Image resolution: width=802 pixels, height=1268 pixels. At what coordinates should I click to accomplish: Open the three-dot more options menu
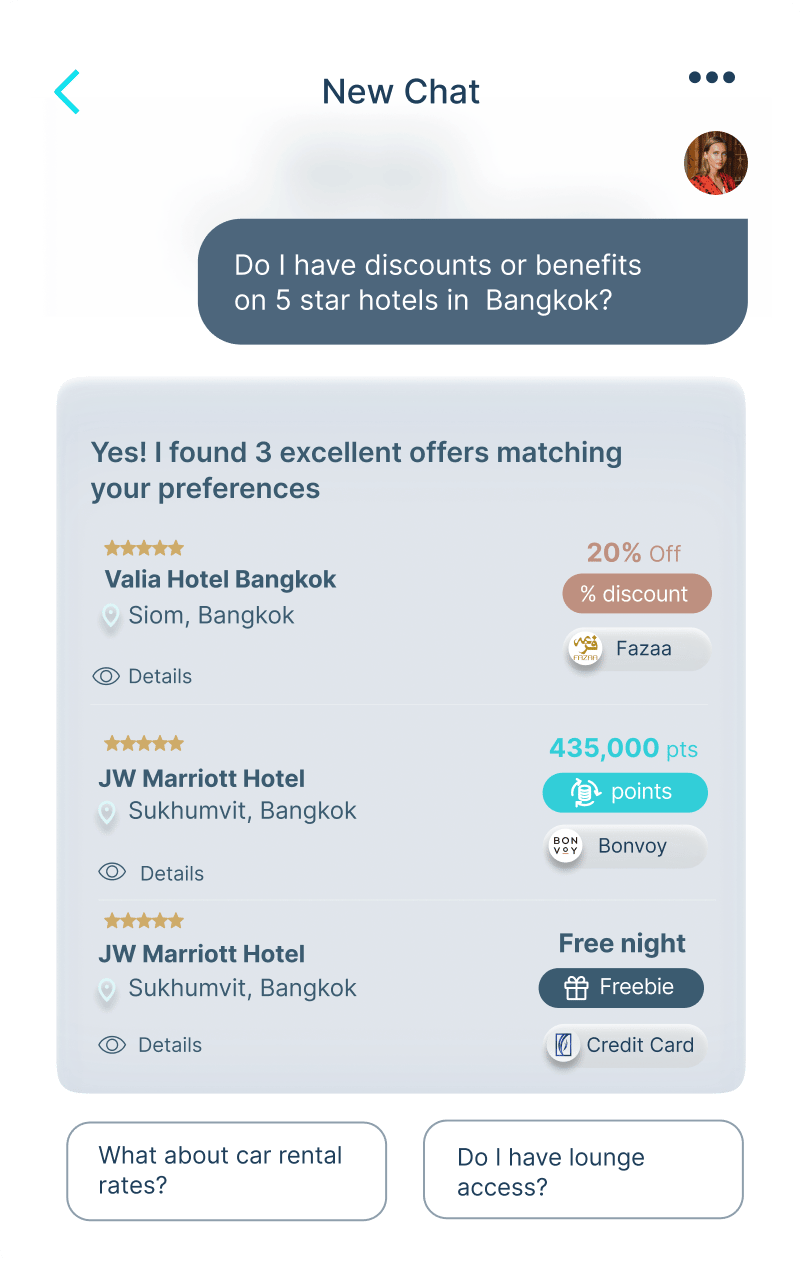coord(711,78)
